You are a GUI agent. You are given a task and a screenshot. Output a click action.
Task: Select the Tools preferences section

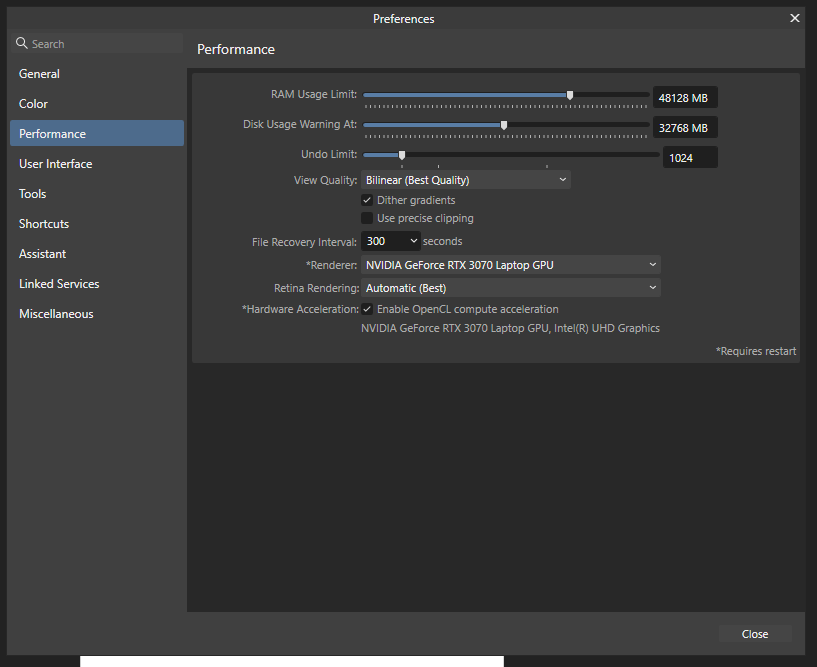point(33,194)
